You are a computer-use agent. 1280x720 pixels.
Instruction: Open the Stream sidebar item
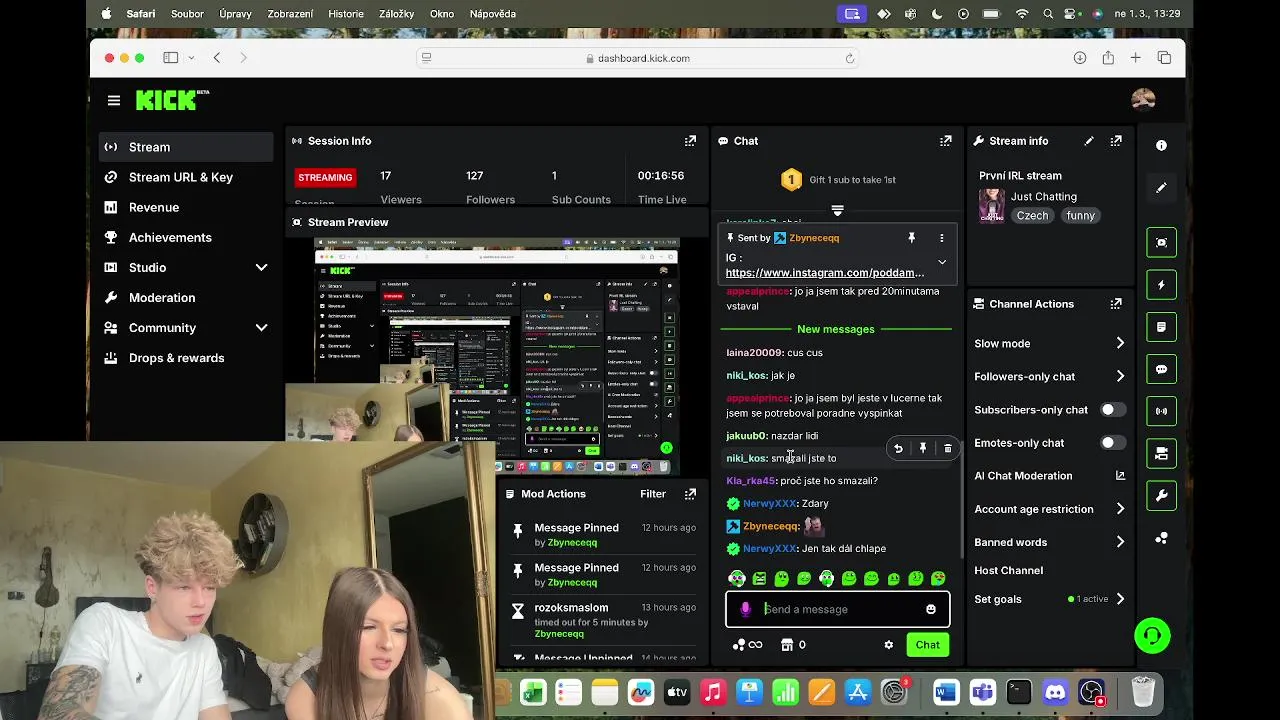tap(186, 147)
